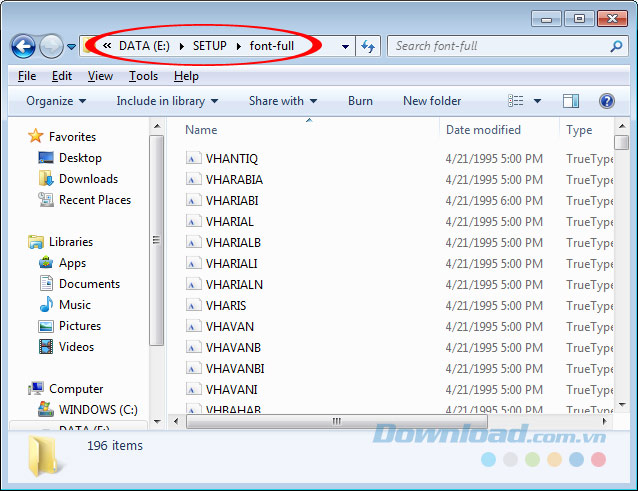The height and width of the screenshot is (491, 638).
Task: Select the VHAVANB font file icon
Action: tap(193, 347)
